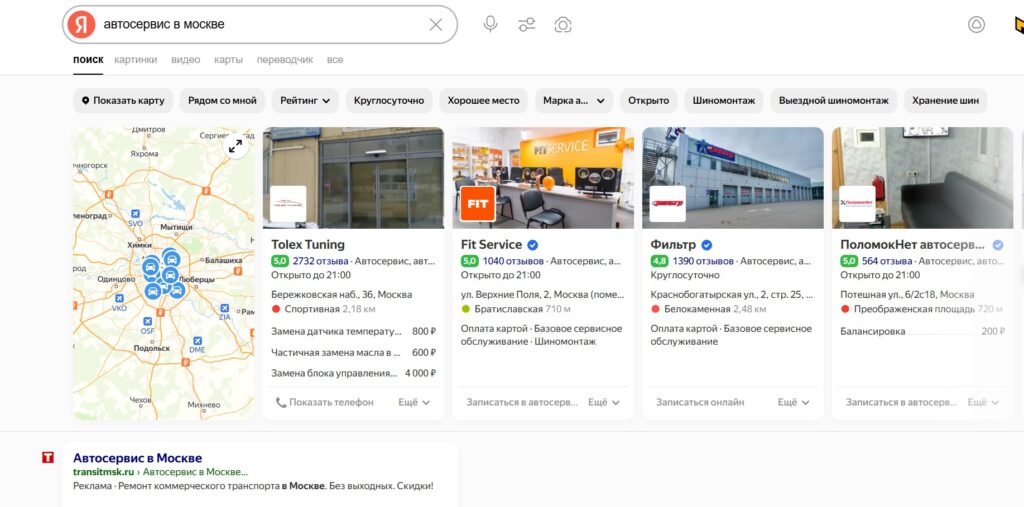Expand Ещё menu on Fit Service card
The width and height of the screenshot is (1024, 507).
pyautogui.click(x=604, y=402)
